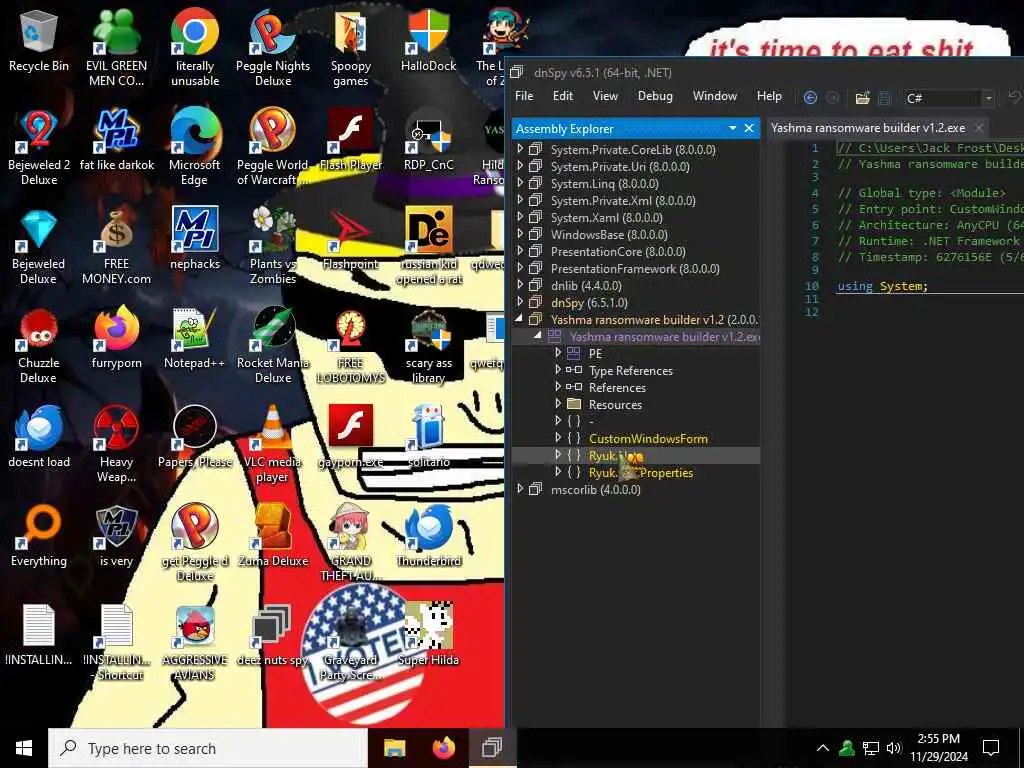The image size is (1024, 768).
Task: Open the notifications action center
Action: pyautogui.click(x=991, y=748)
